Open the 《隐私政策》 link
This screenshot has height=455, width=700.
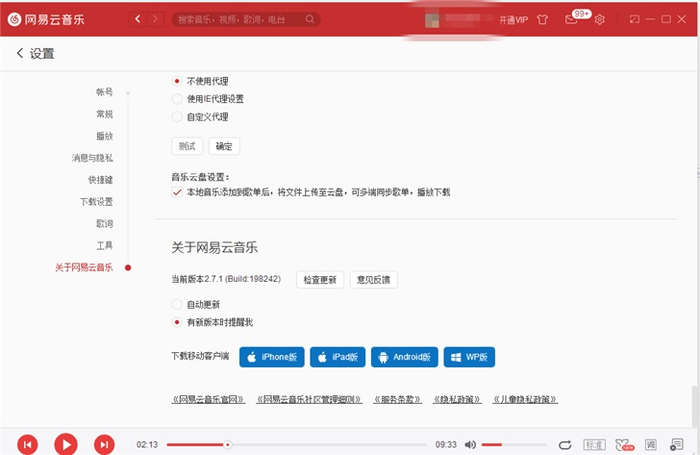pyautogui.click(x=458, y=399)
